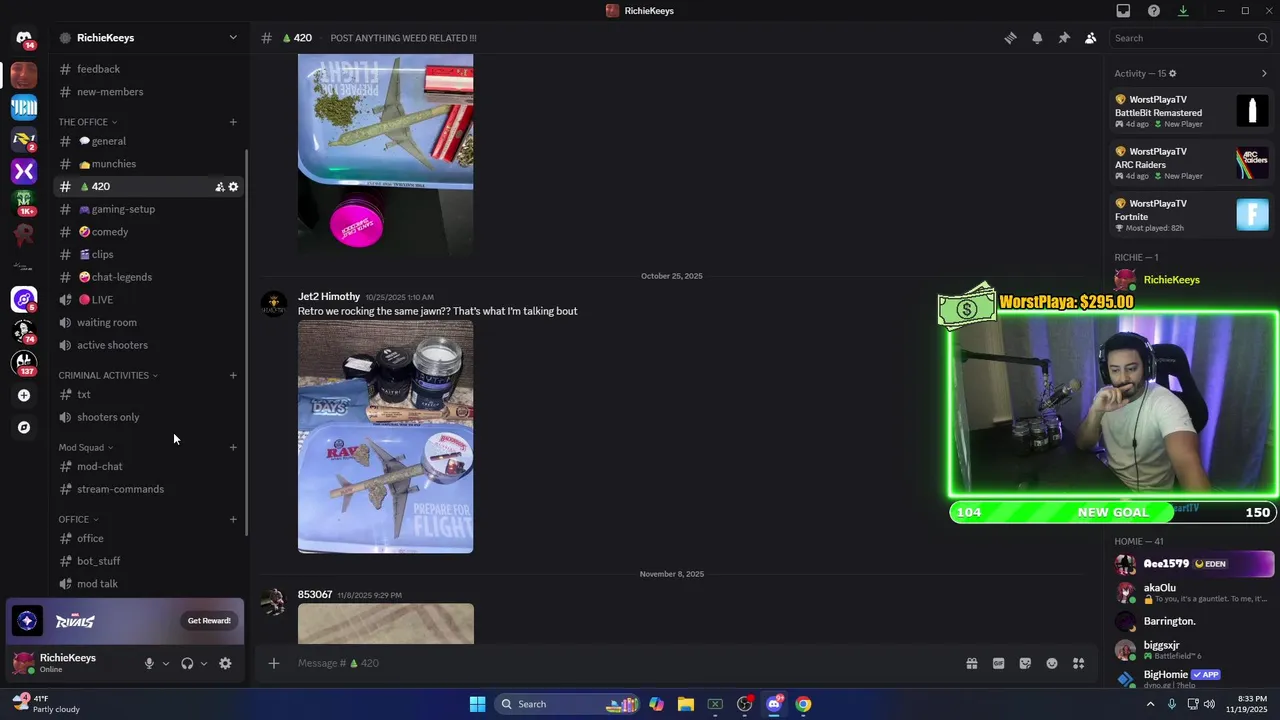Toggle the headphones deafen button
The image size is (1280, 720).
(187, 663)
